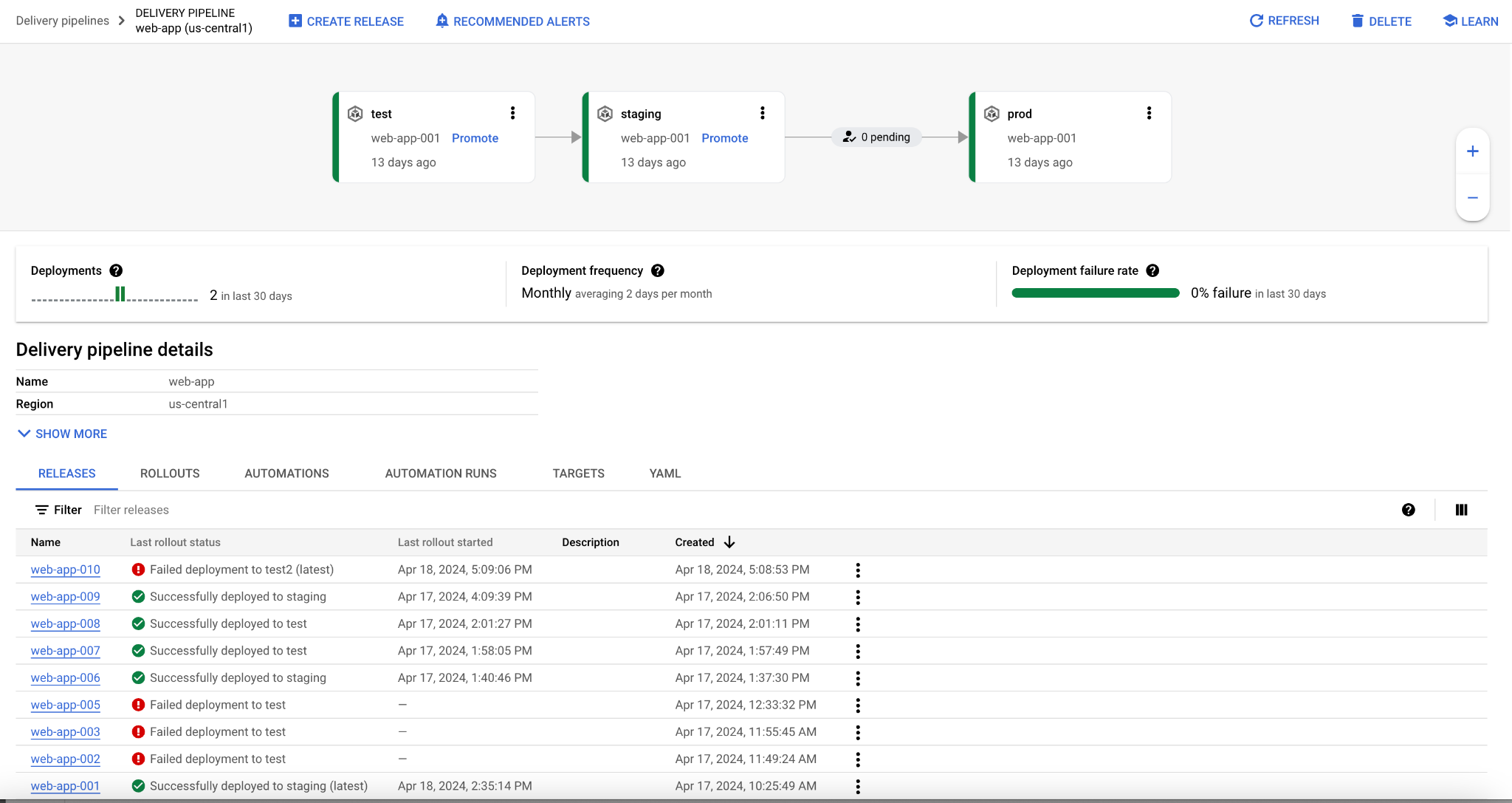
Task: Click the green deployment failure rate bar
Action: coord(1095,293)
